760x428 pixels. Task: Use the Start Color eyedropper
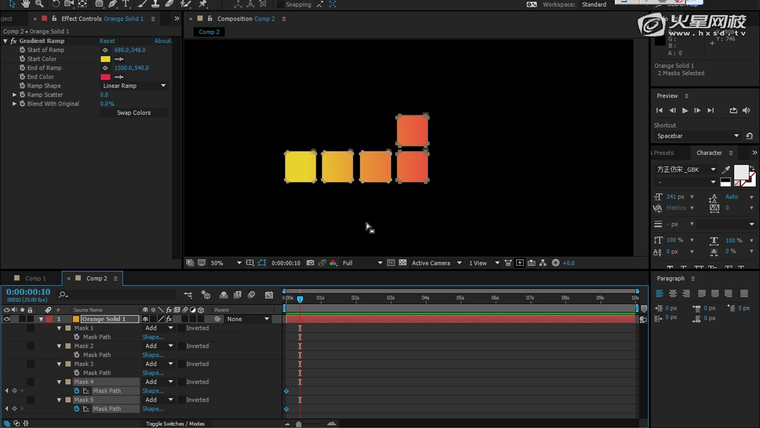click(119, 59)
